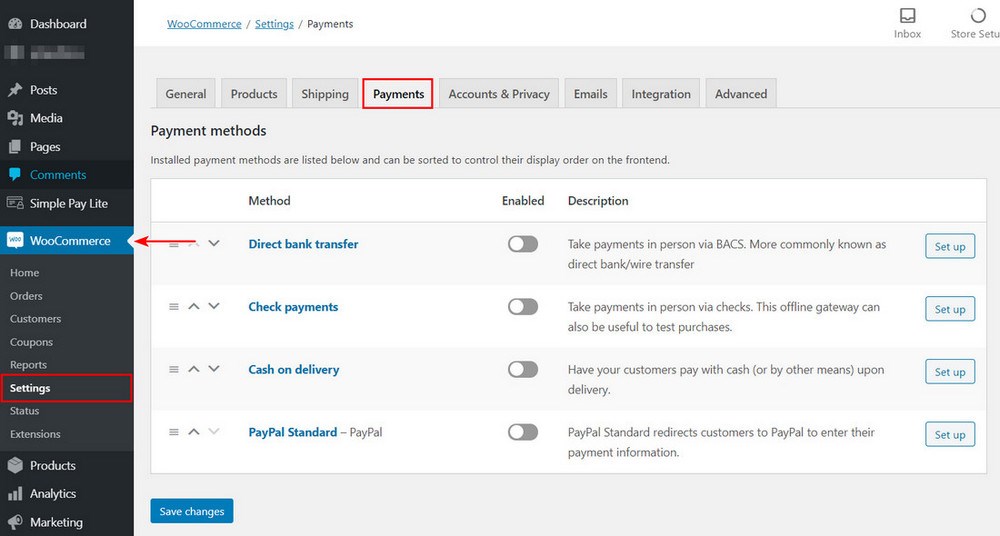Enable the Check payments toggle
The height and width of the screenshot is (536, 1000).
click(x=523, y=306)
